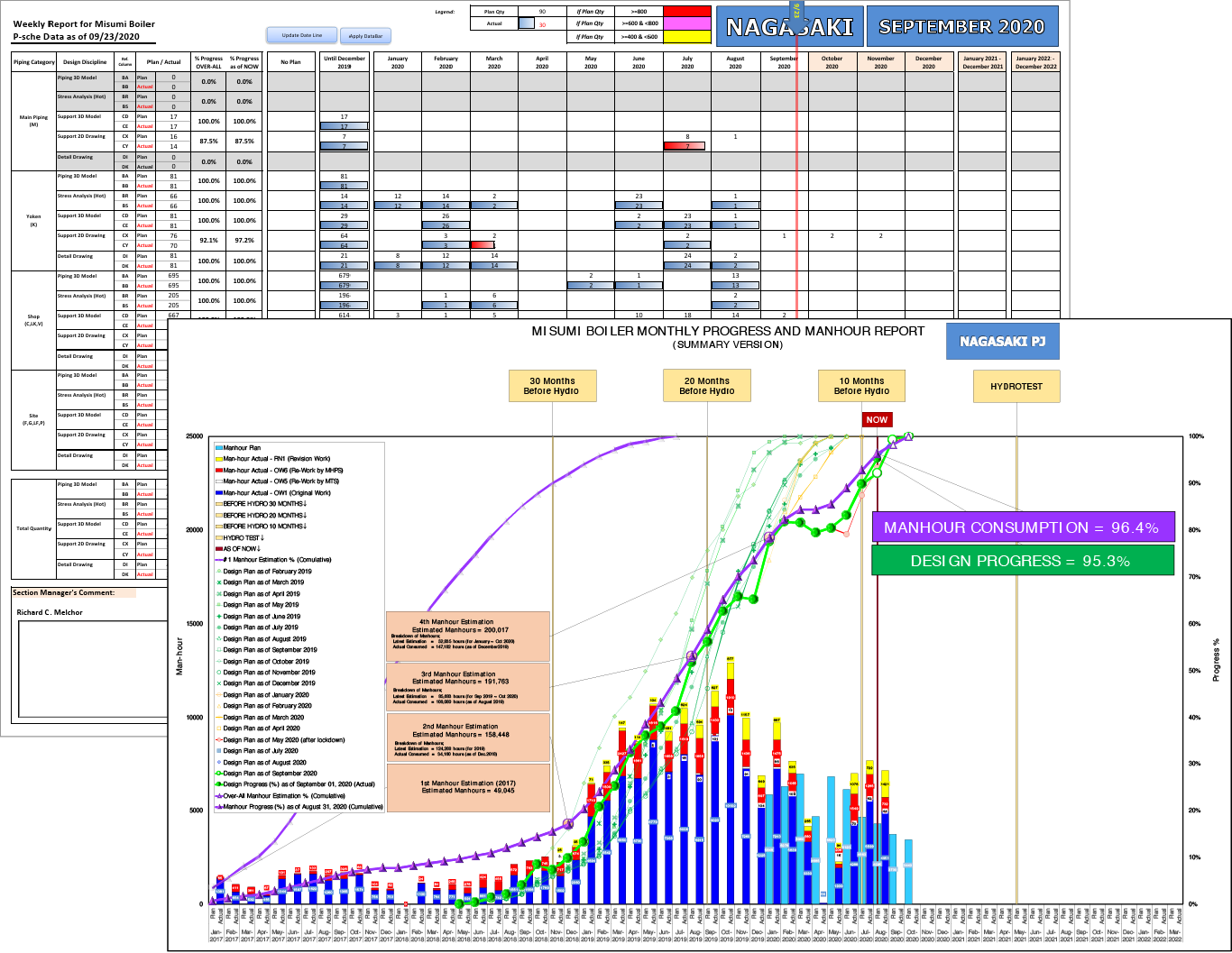Image resolution: width=1232 pixels, height=953 pixels.
Task: Click the 'Progress %' right axis title
Action: pyautogui.click(x=1216, y=660)
